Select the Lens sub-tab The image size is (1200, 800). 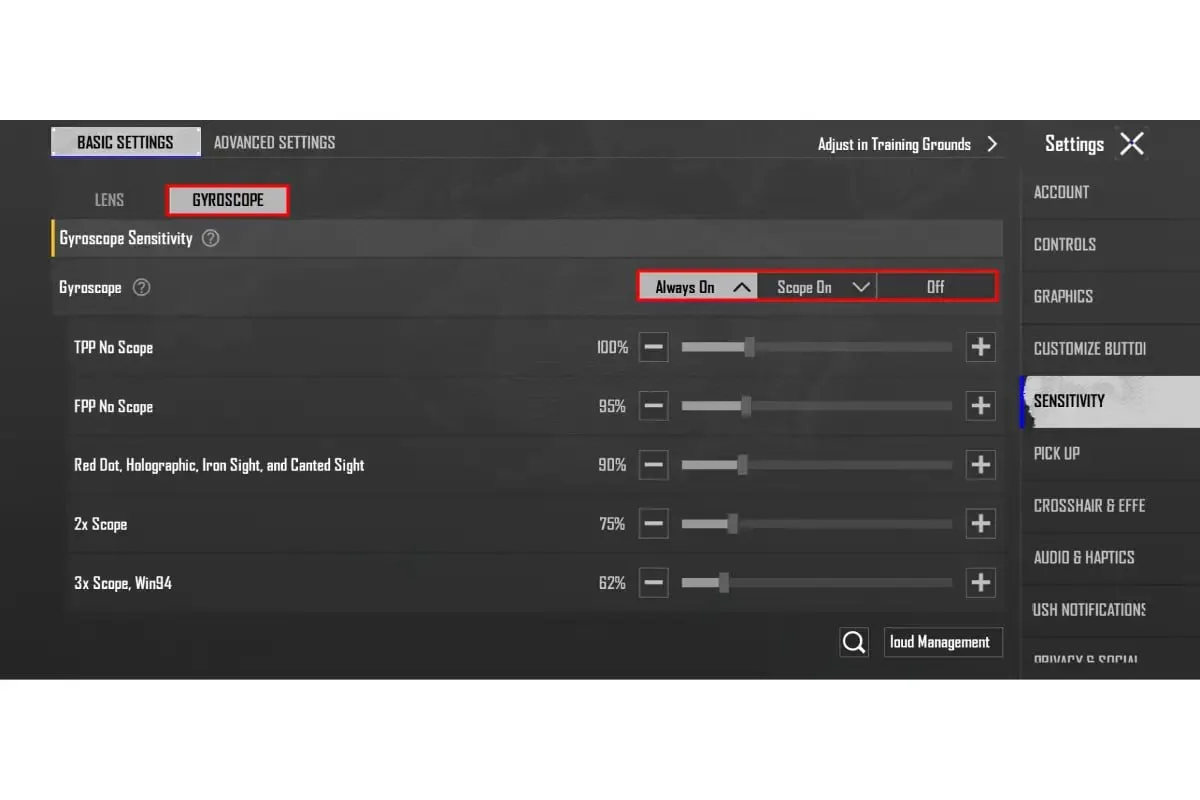[x=109, y=200]
